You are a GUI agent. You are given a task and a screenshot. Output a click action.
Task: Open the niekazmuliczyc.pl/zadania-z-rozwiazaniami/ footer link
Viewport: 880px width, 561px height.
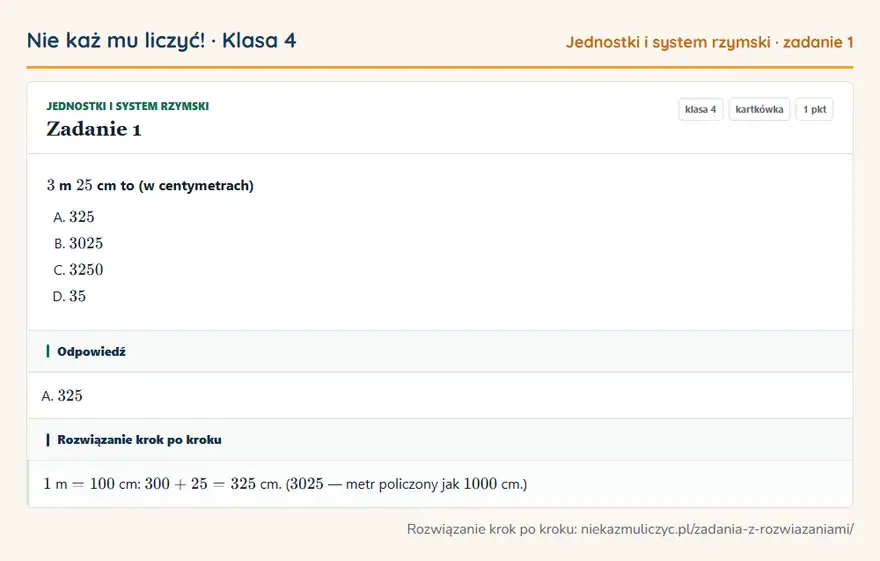717,529
